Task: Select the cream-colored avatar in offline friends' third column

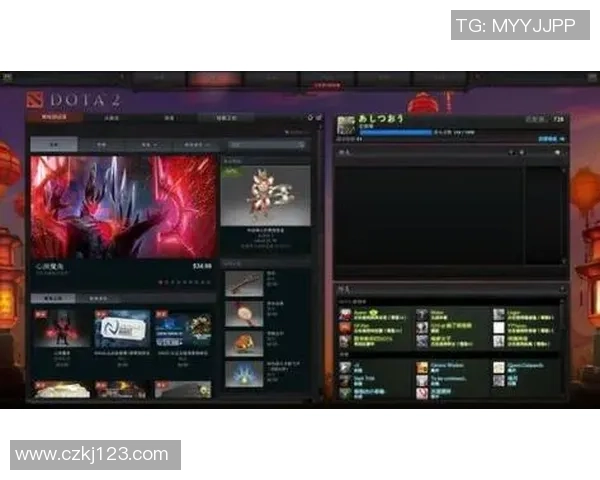Action: [499, 368]
